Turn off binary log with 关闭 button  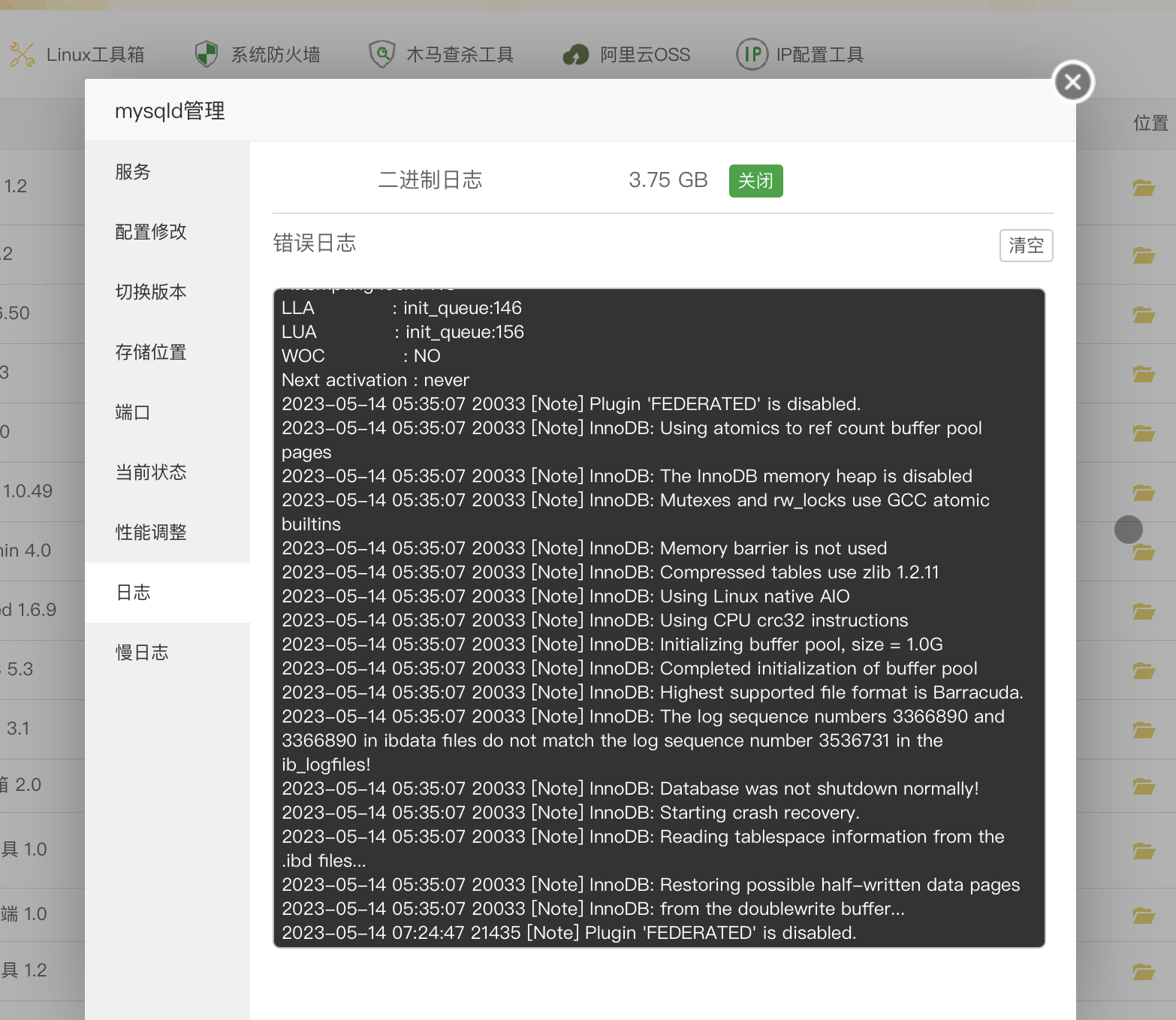pos(755,181)
